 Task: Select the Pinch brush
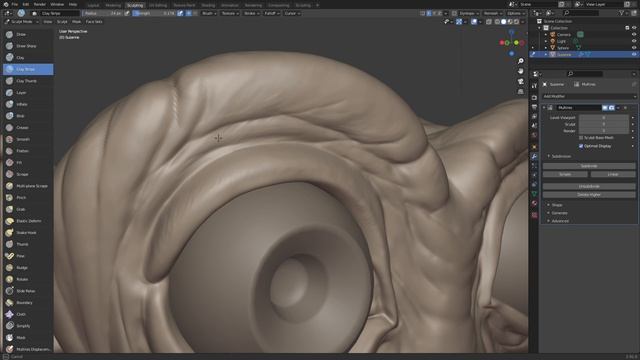click(x=28, y=198)
